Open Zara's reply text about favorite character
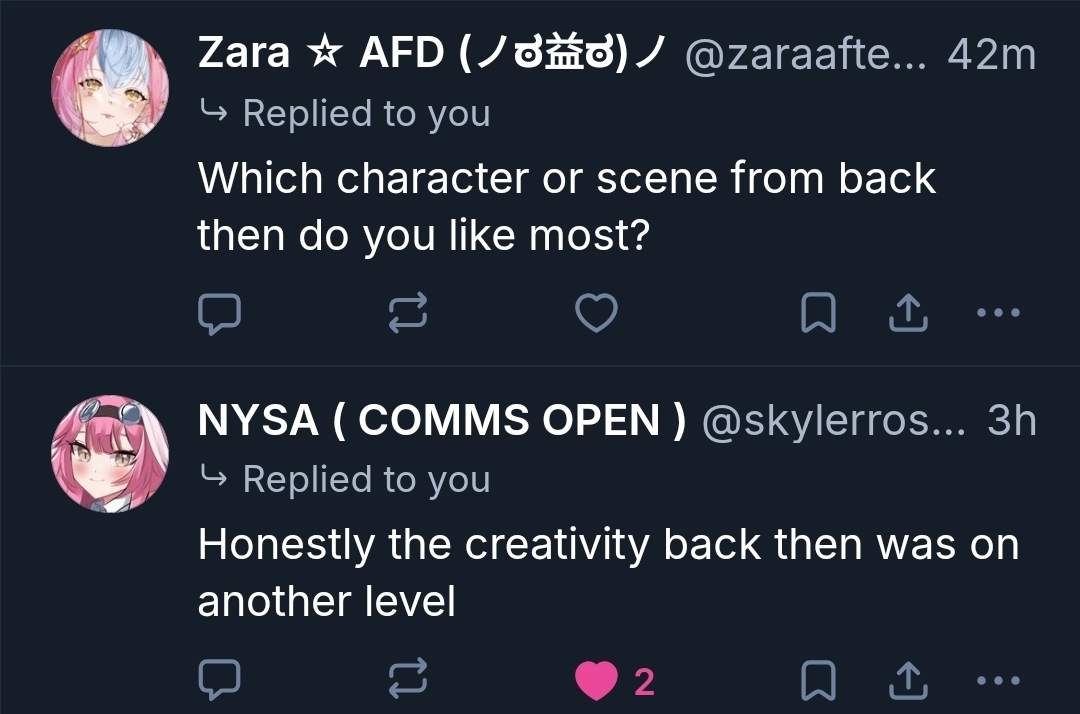Viewport: 1080px width, 714px height. click(566, 207)
